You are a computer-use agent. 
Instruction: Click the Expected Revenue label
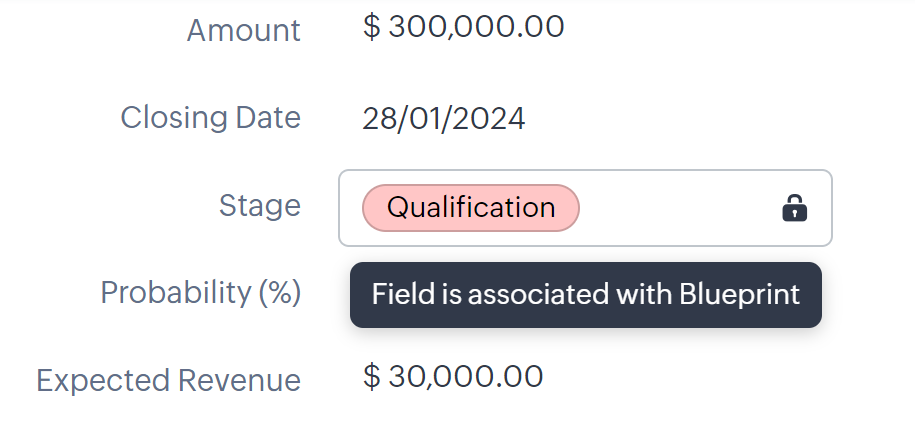pyautogui.click(x=168, y=380)
